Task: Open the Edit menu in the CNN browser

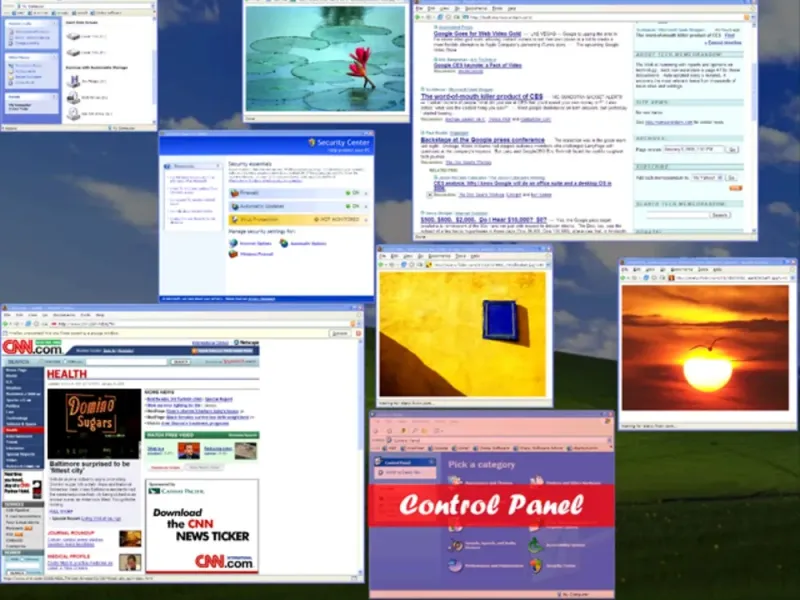Action: [20, 315]
